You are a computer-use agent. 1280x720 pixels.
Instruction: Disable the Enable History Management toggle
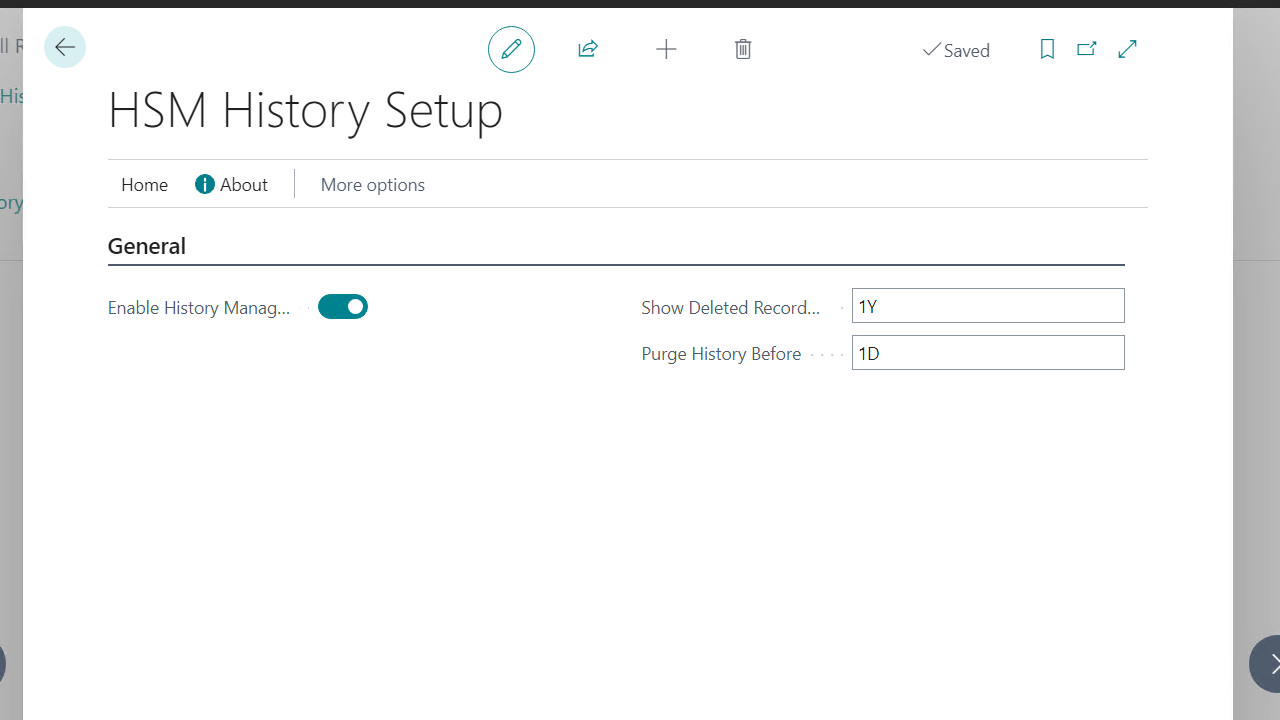pyautogui.click(x=342, y=307)
